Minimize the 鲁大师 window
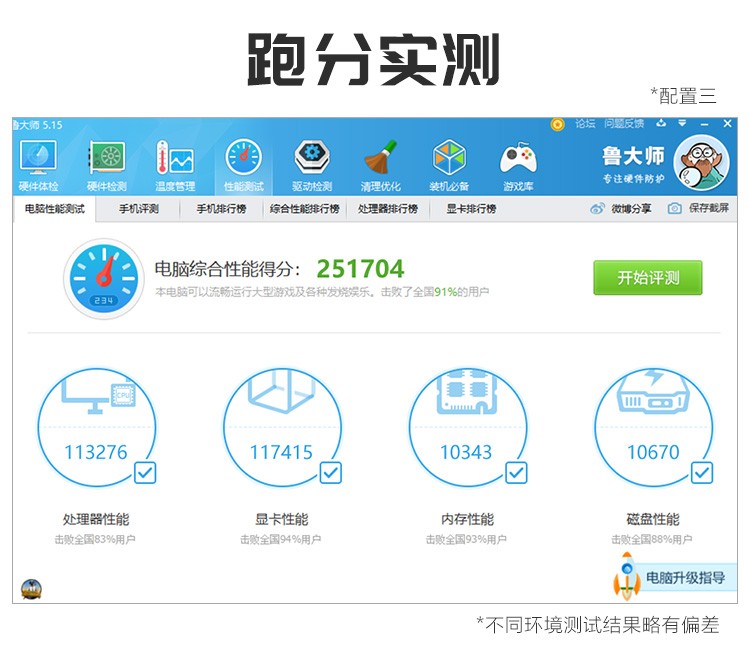The width and height of the screenshot is (750, 646). pos(705,124)
